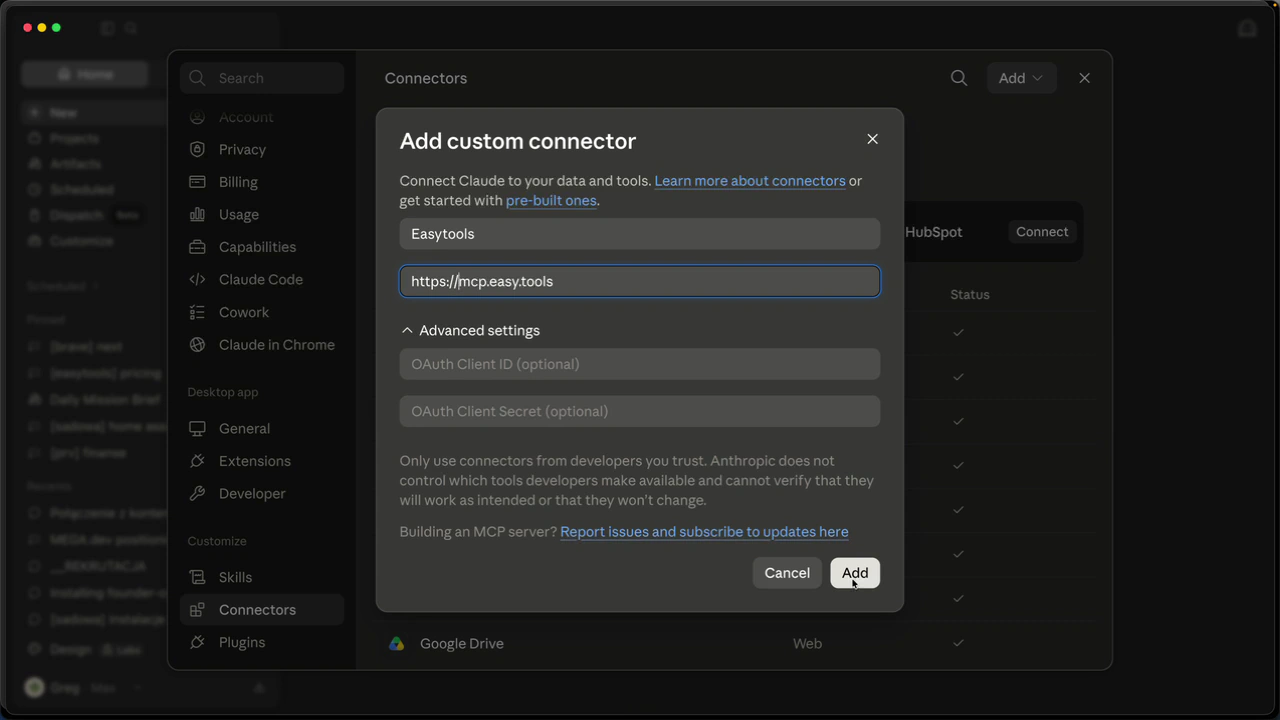Image resolution: width=1280 pixels, height=720 pixels.
Task: Open Dispatch in the main sidebar
Action: [77, 215]
